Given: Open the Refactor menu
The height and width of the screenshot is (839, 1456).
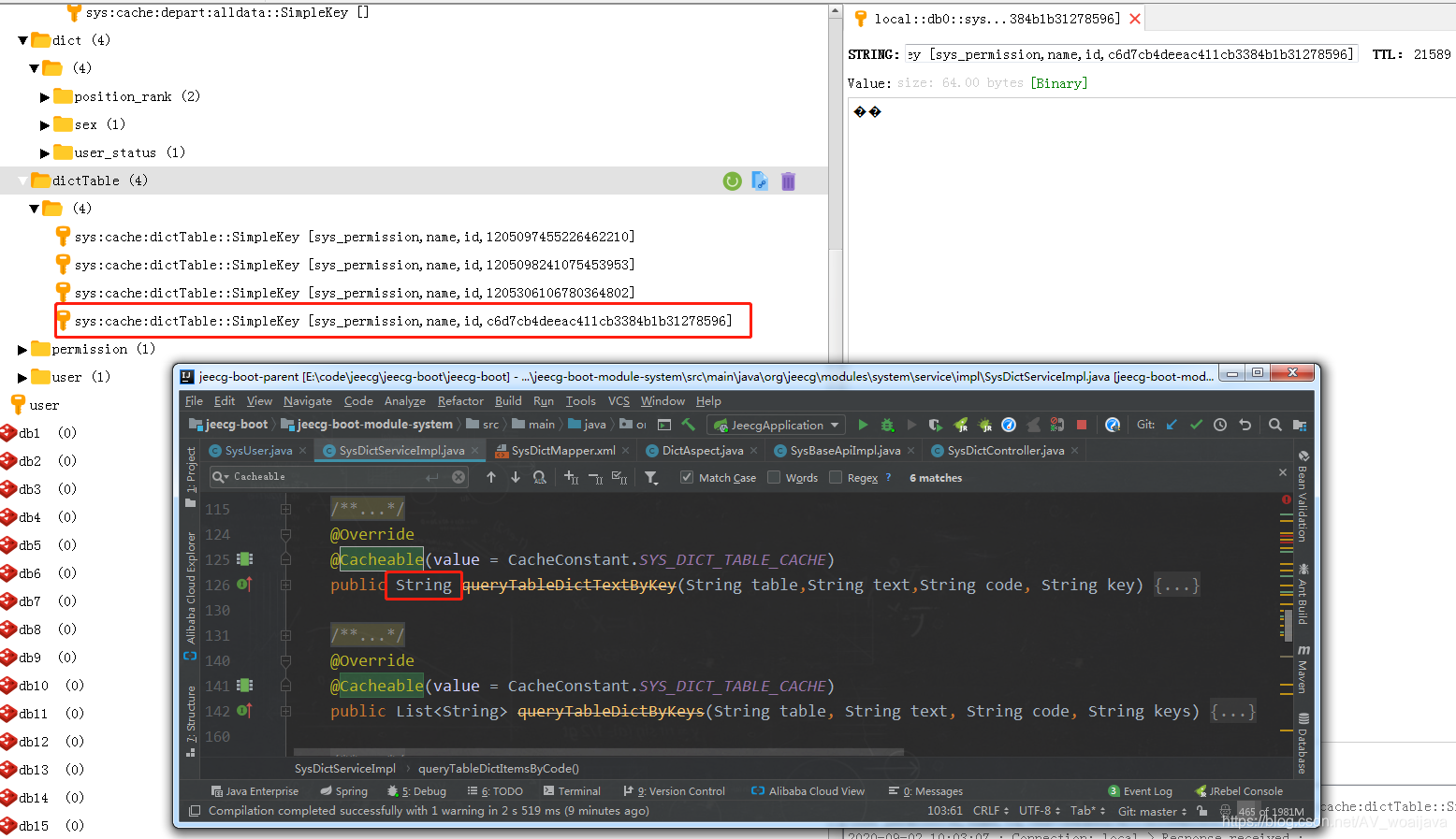Looking at the screenshot, I should [460, 400].
